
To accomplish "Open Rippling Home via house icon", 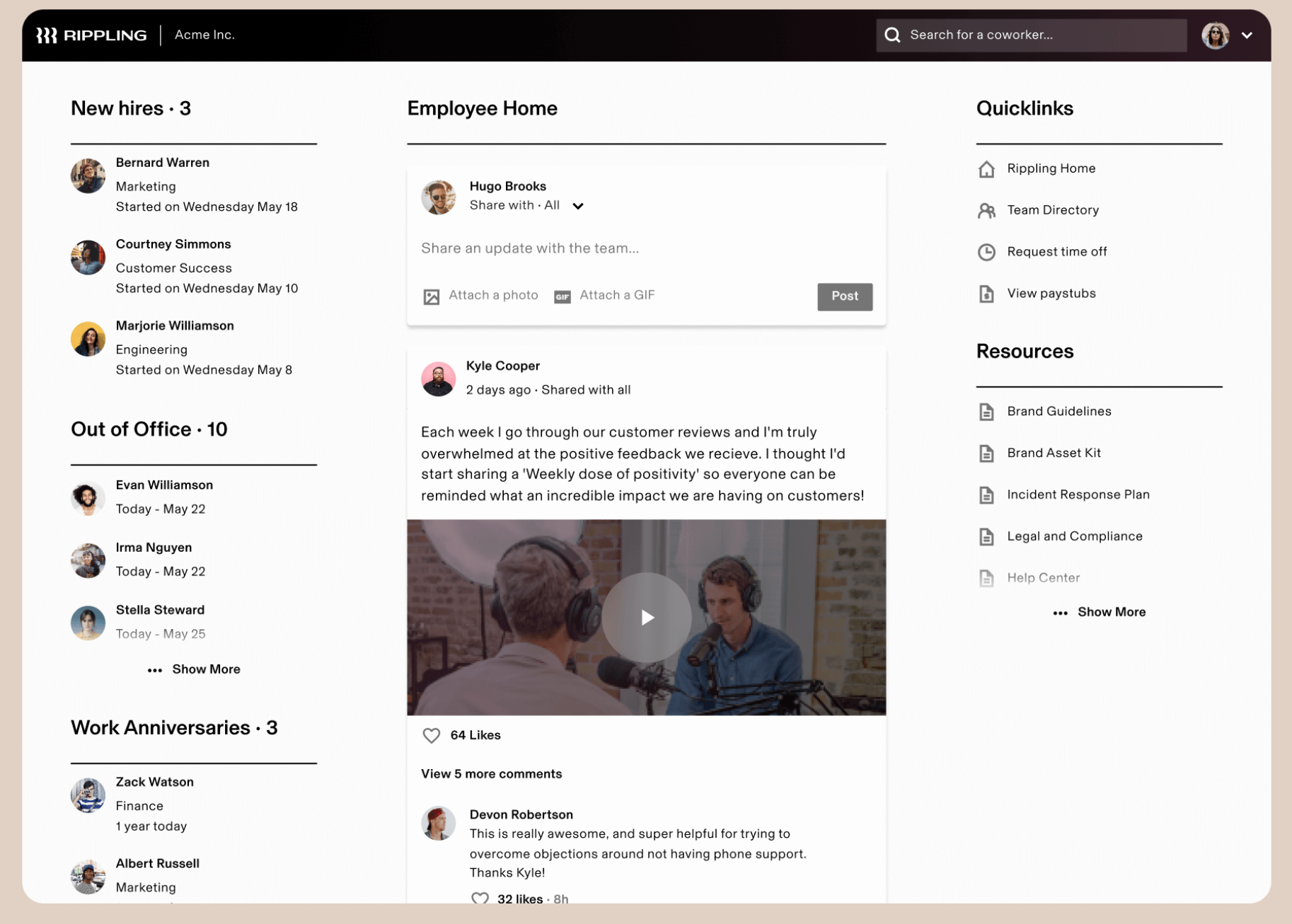I will point(986,169).
